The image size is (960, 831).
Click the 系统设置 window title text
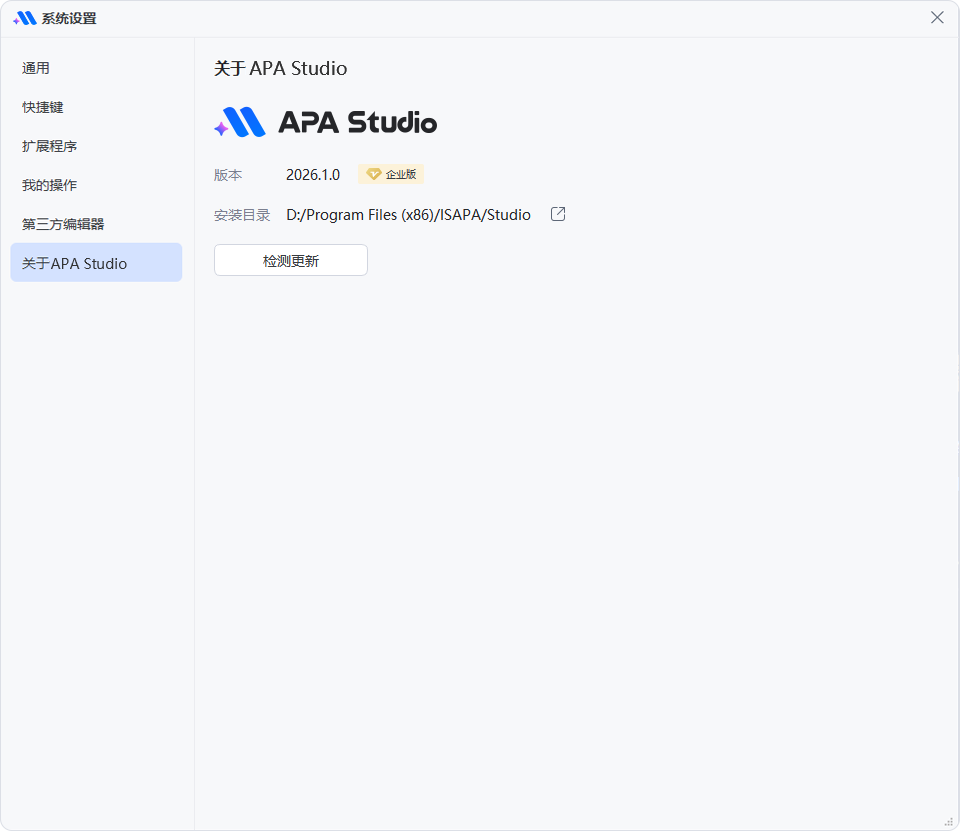(x=69, y=19)
